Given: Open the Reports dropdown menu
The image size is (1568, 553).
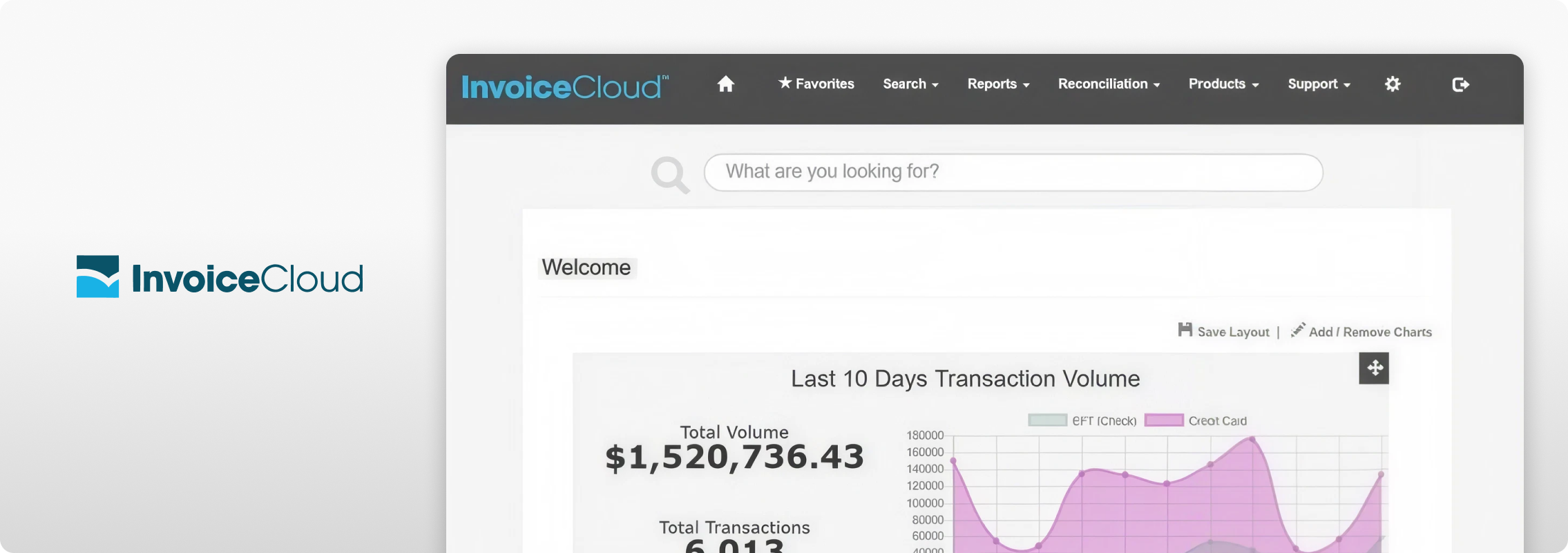Looking at the screenshot, I should coord(998,84).
